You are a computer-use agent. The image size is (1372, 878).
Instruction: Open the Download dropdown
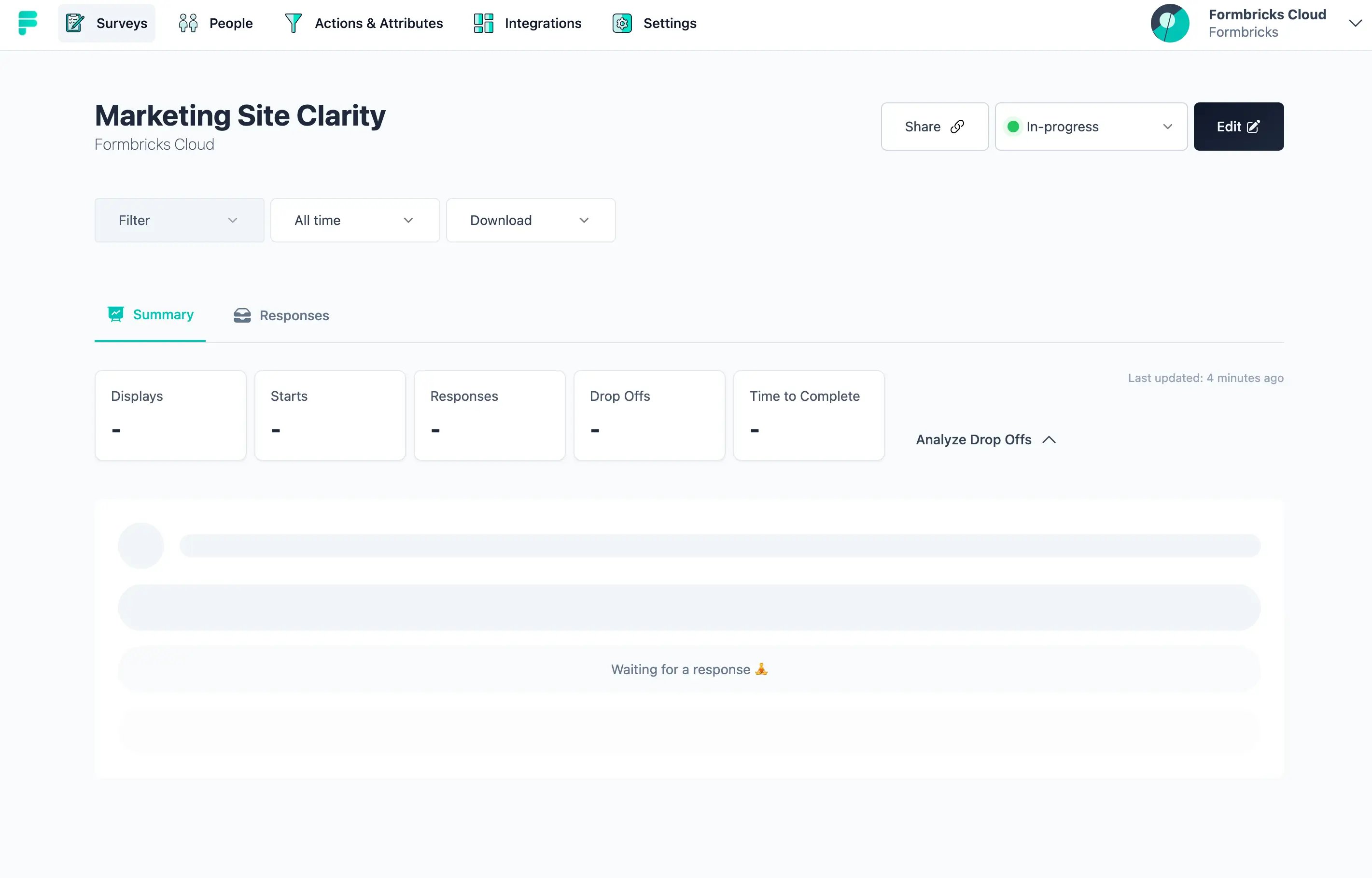(531, 220)
